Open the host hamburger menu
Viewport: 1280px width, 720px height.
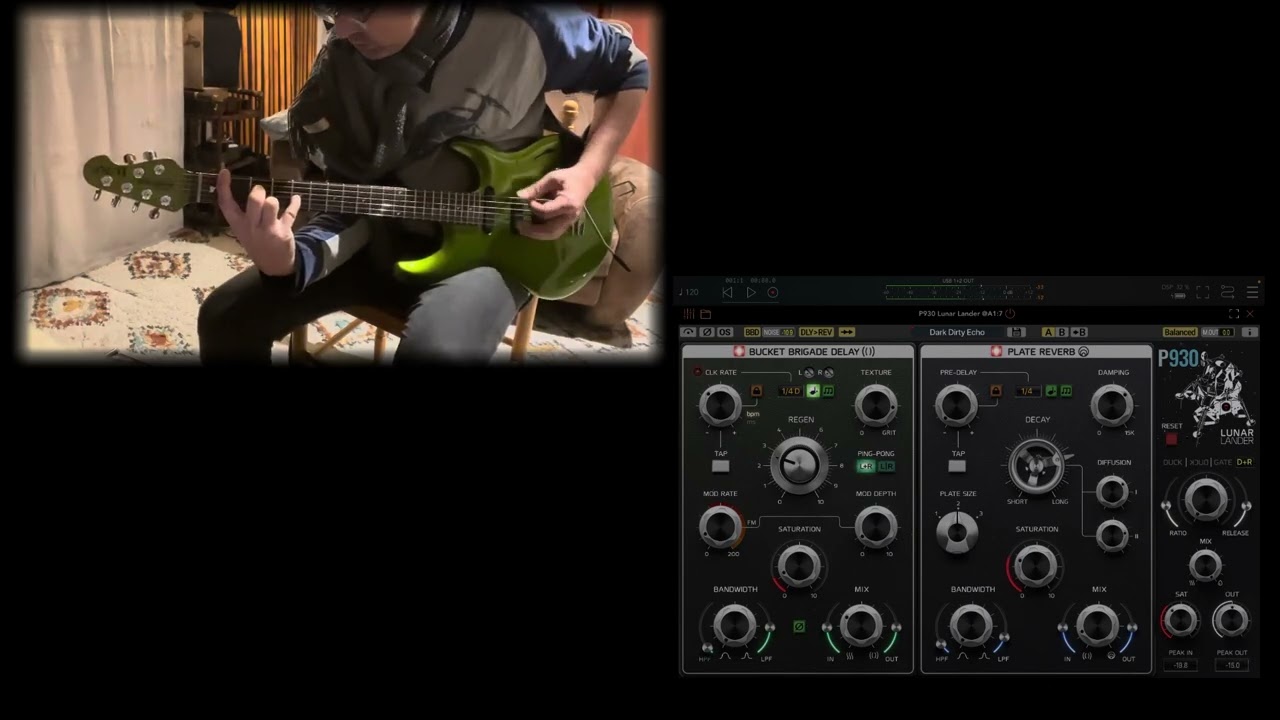1252,292
